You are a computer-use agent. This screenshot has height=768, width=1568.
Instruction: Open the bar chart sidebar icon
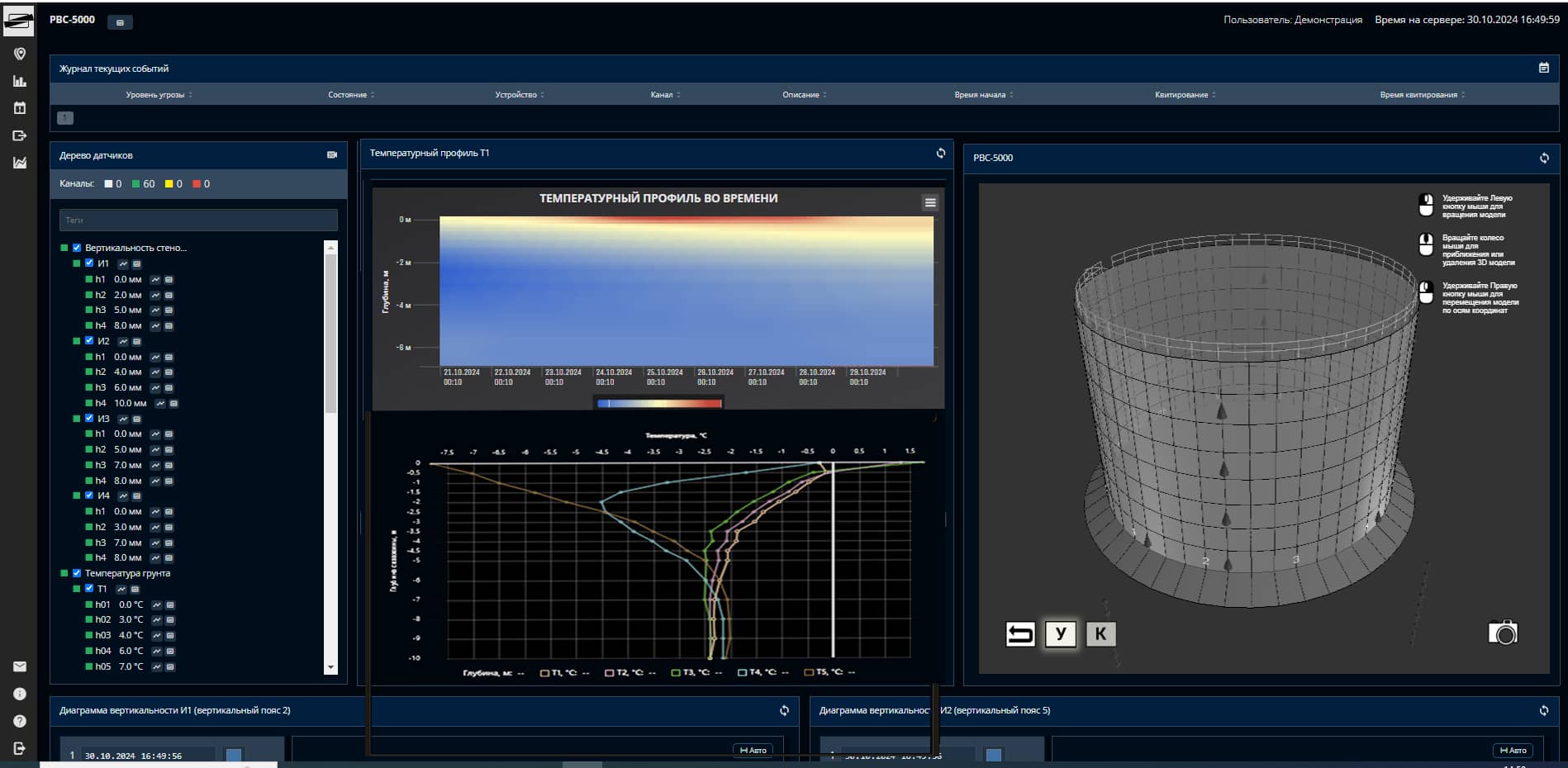tap(20, 81)
